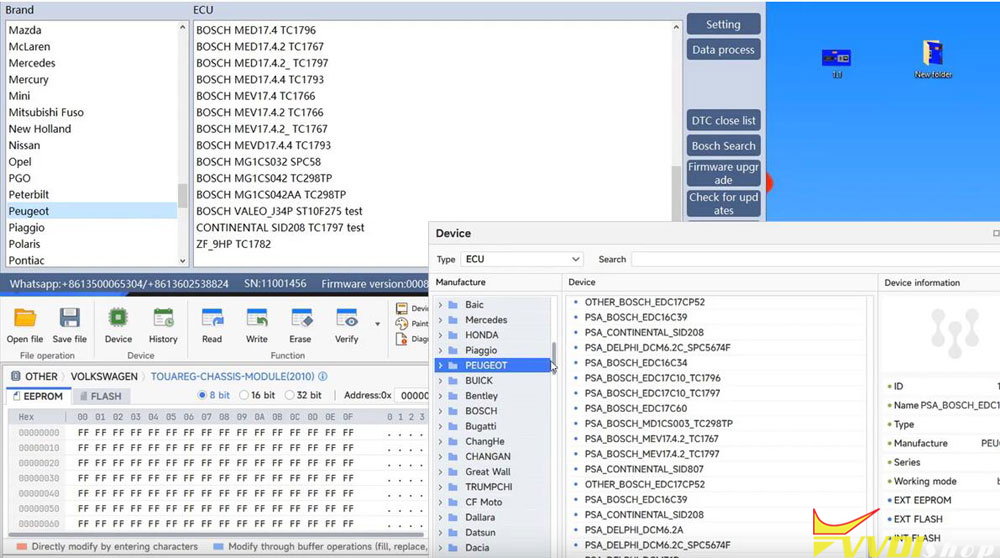Click the Open file icon
The image size is (1000, 558).
[x=25, y=320]
